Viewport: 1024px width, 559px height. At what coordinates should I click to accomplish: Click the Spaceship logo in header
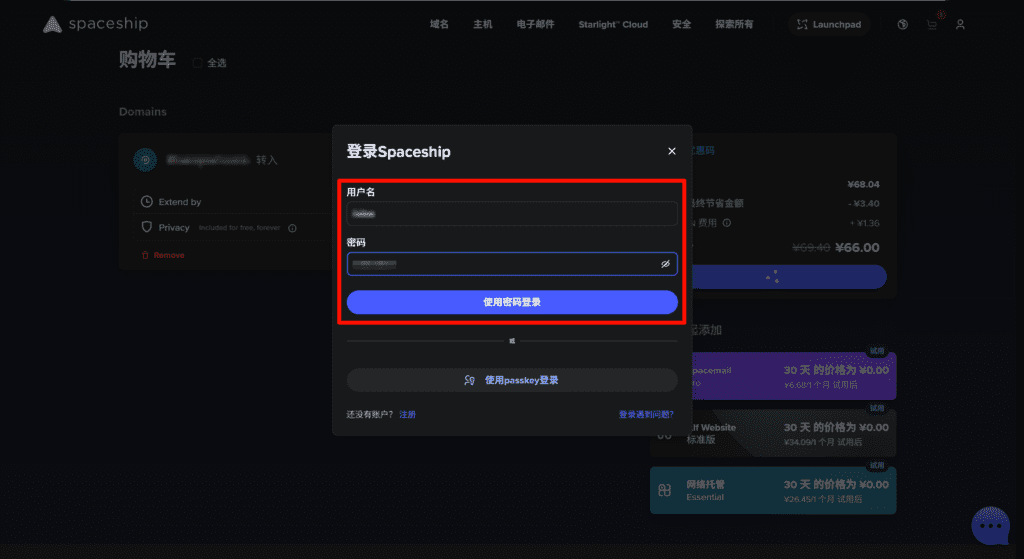(95, 24)
